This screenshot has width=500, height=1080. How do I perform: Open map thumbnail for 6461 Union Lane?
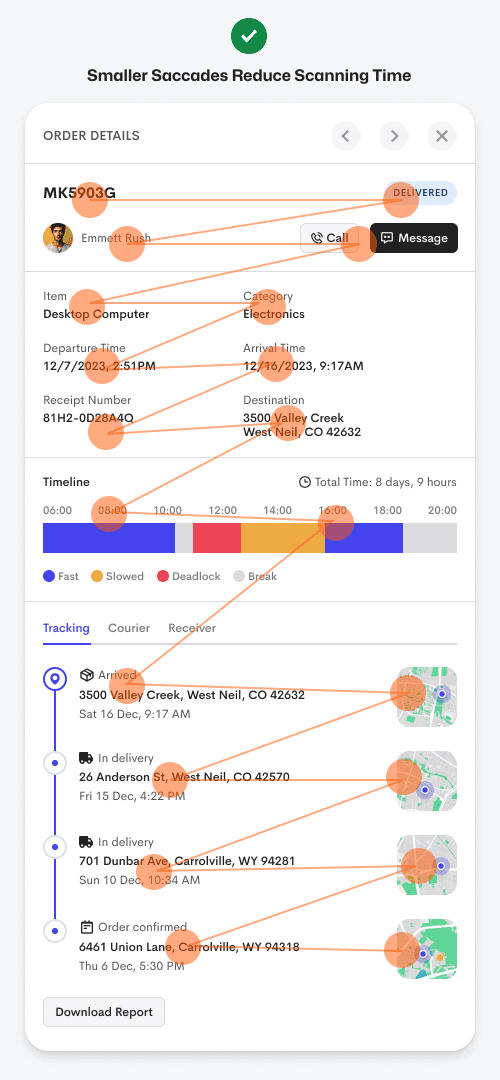(427, 948)
